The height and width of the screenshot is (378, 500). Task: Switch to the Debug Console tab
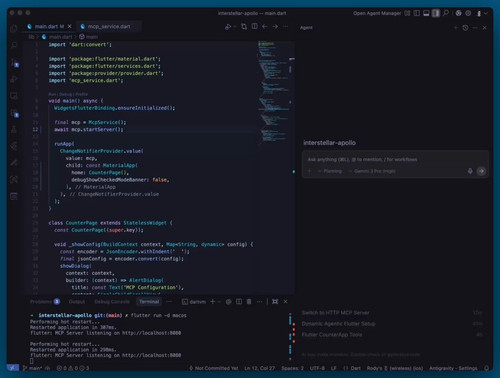pos(112,302)
